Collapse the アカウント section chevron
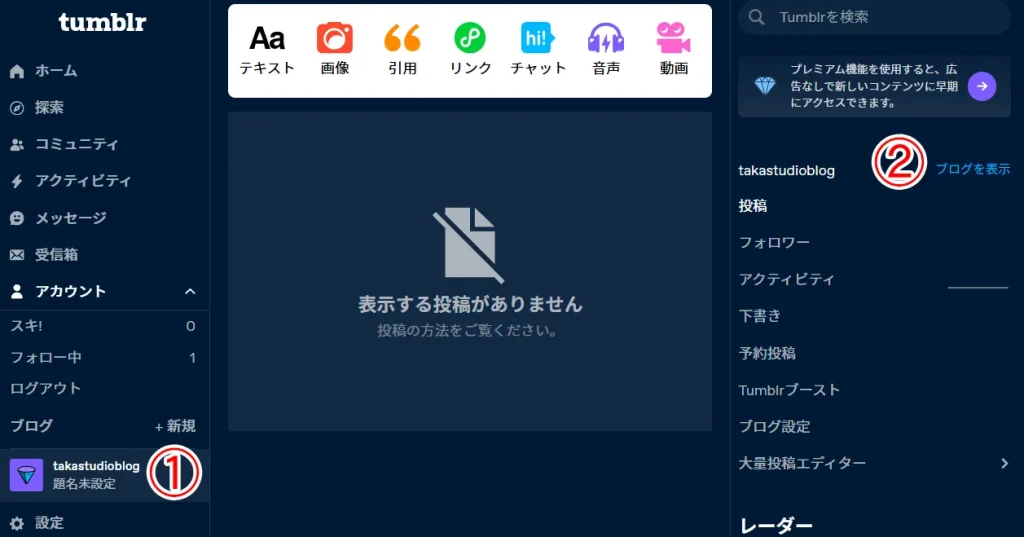The height and width of the screenshot is (537, 1024). 190,291
